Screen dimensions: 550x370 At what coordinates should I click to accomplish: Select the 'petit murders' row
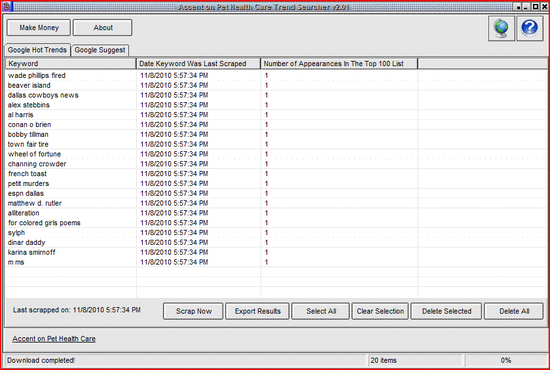(x=276, y=183)
